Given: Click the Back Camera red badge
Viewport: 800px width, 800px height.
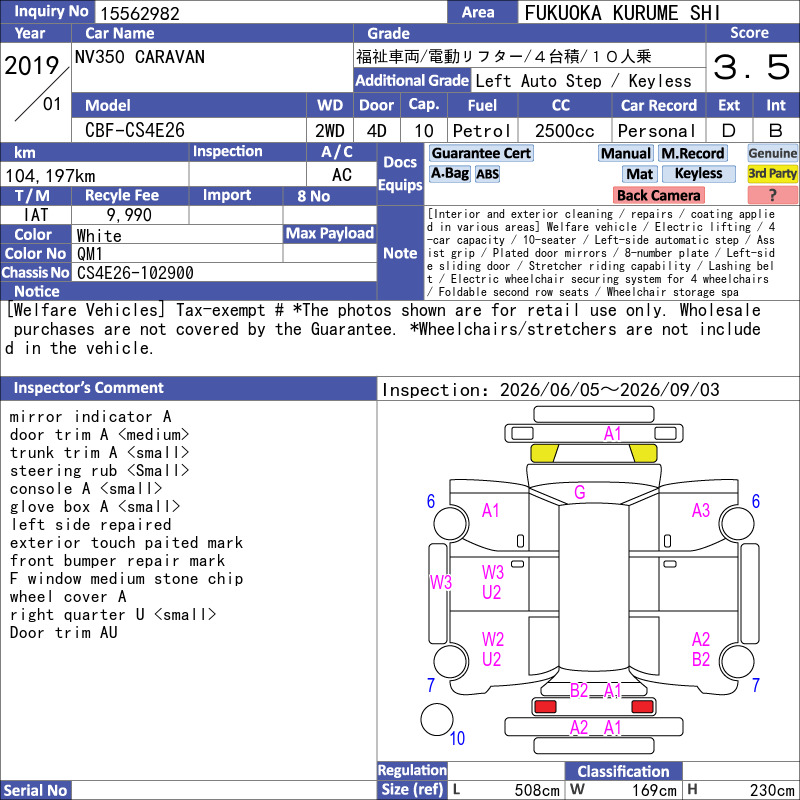Looking at the screenshot, I should (x=658, y=195).
